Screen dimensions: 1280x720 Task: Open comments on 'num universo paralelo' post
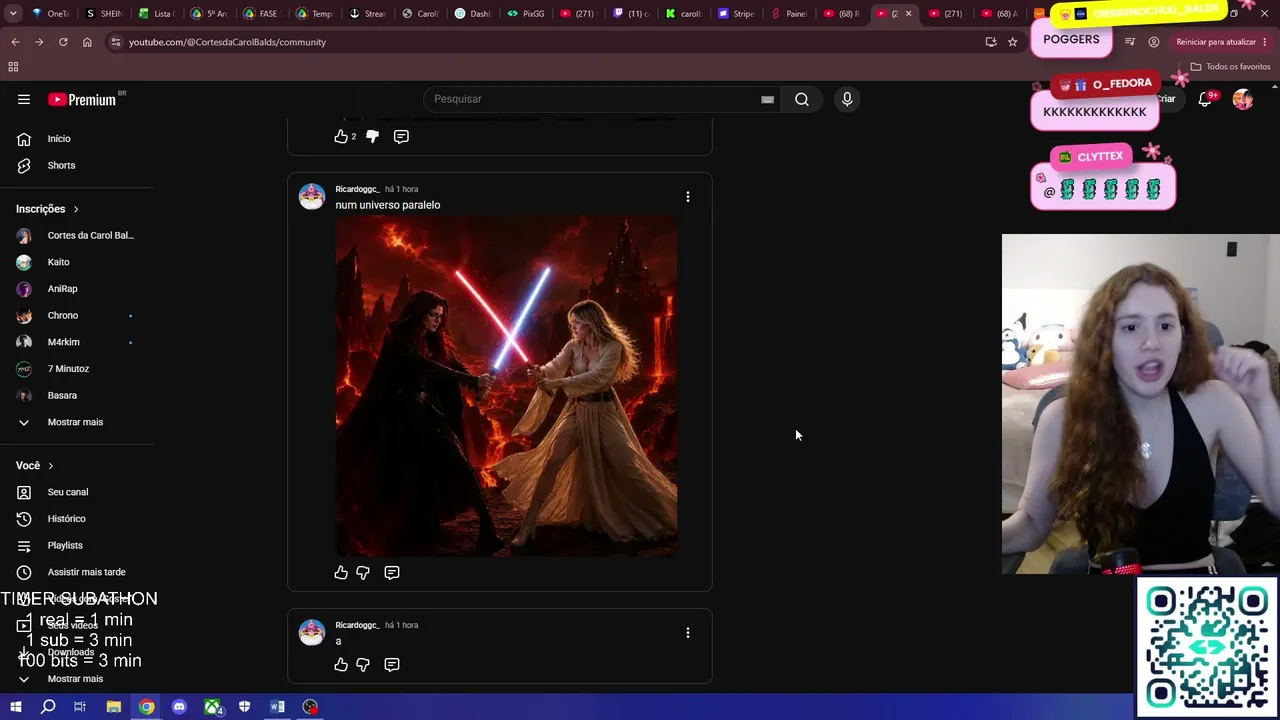pos(392,573)
